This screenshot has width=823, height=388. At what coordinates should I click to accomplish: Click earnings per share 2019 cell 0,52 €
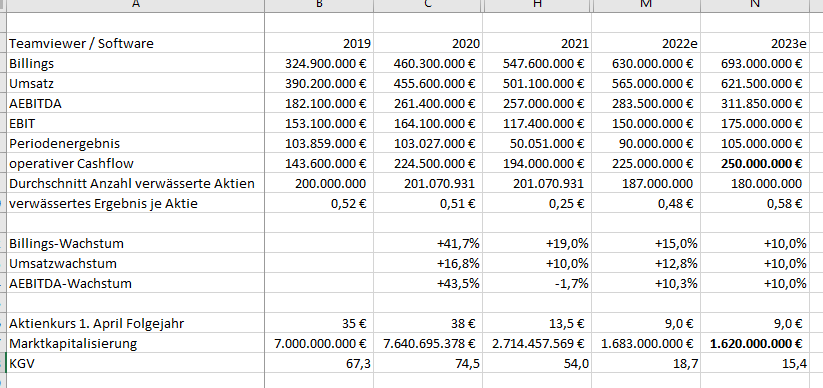pos(319,203)
